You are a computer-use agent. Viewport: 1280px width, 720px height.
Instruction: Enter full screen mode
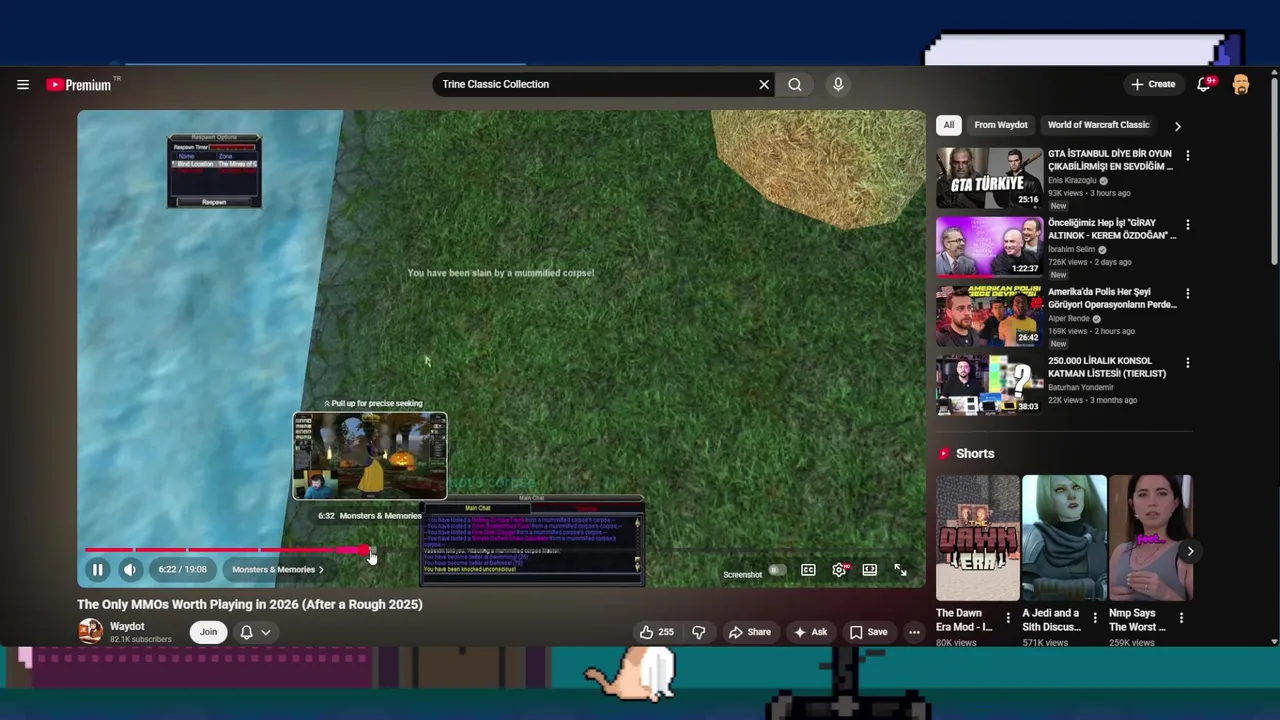(901, 570)
